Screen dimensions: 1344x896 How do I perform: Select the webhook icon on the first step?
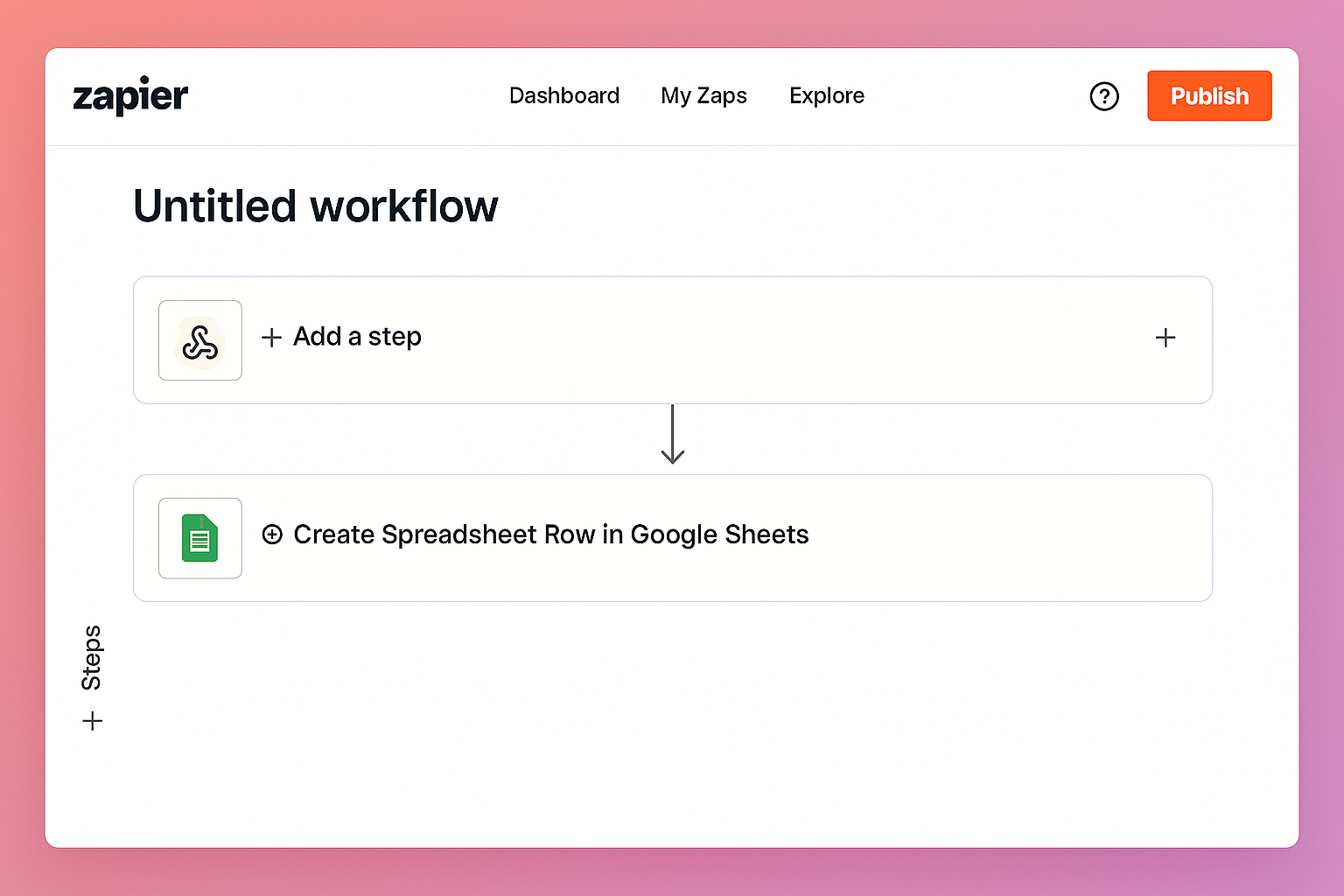coord(199,340)
